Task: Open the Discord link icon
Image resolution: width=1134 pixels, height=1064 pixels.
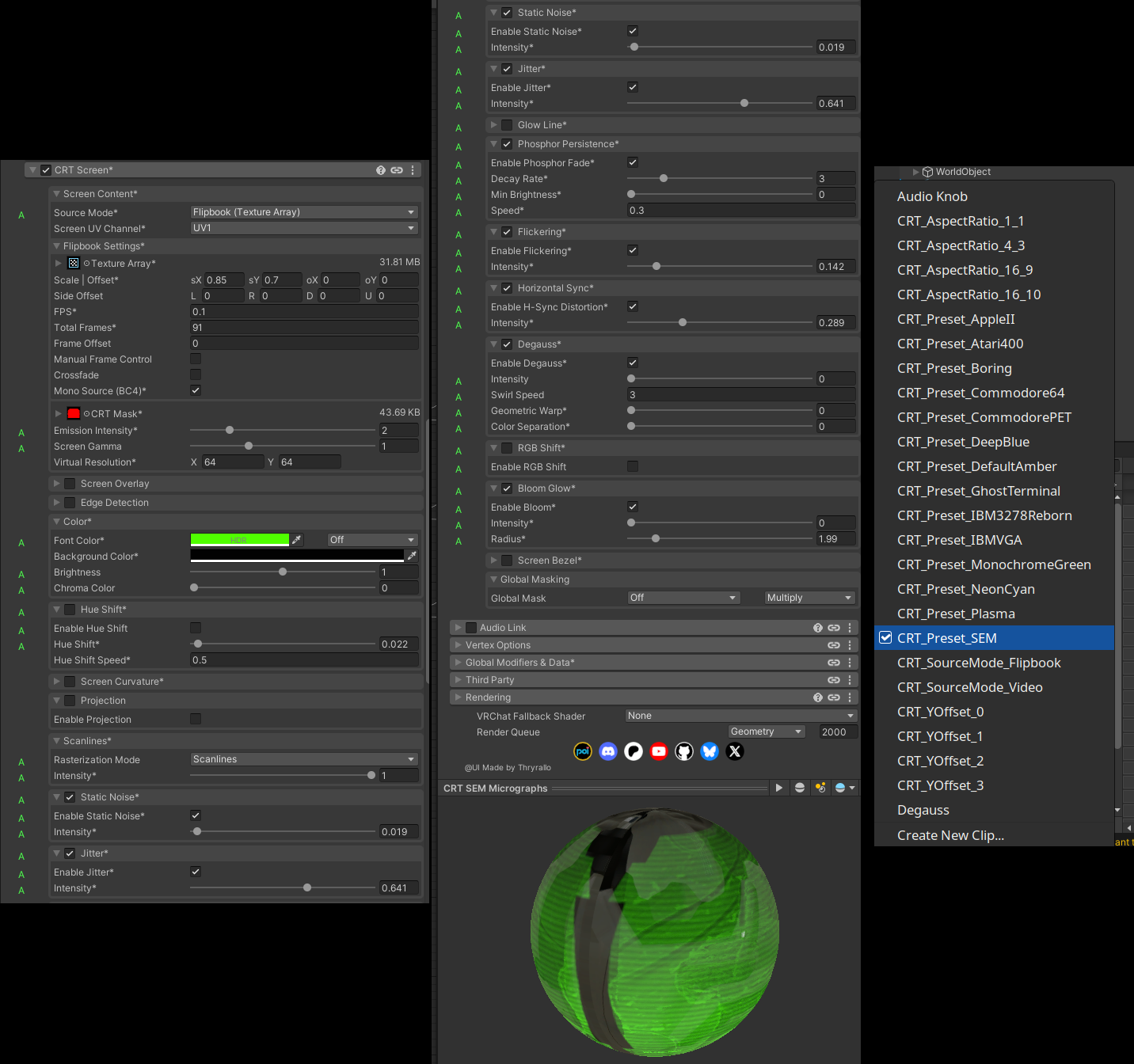Action: click(x=608, y=751)
